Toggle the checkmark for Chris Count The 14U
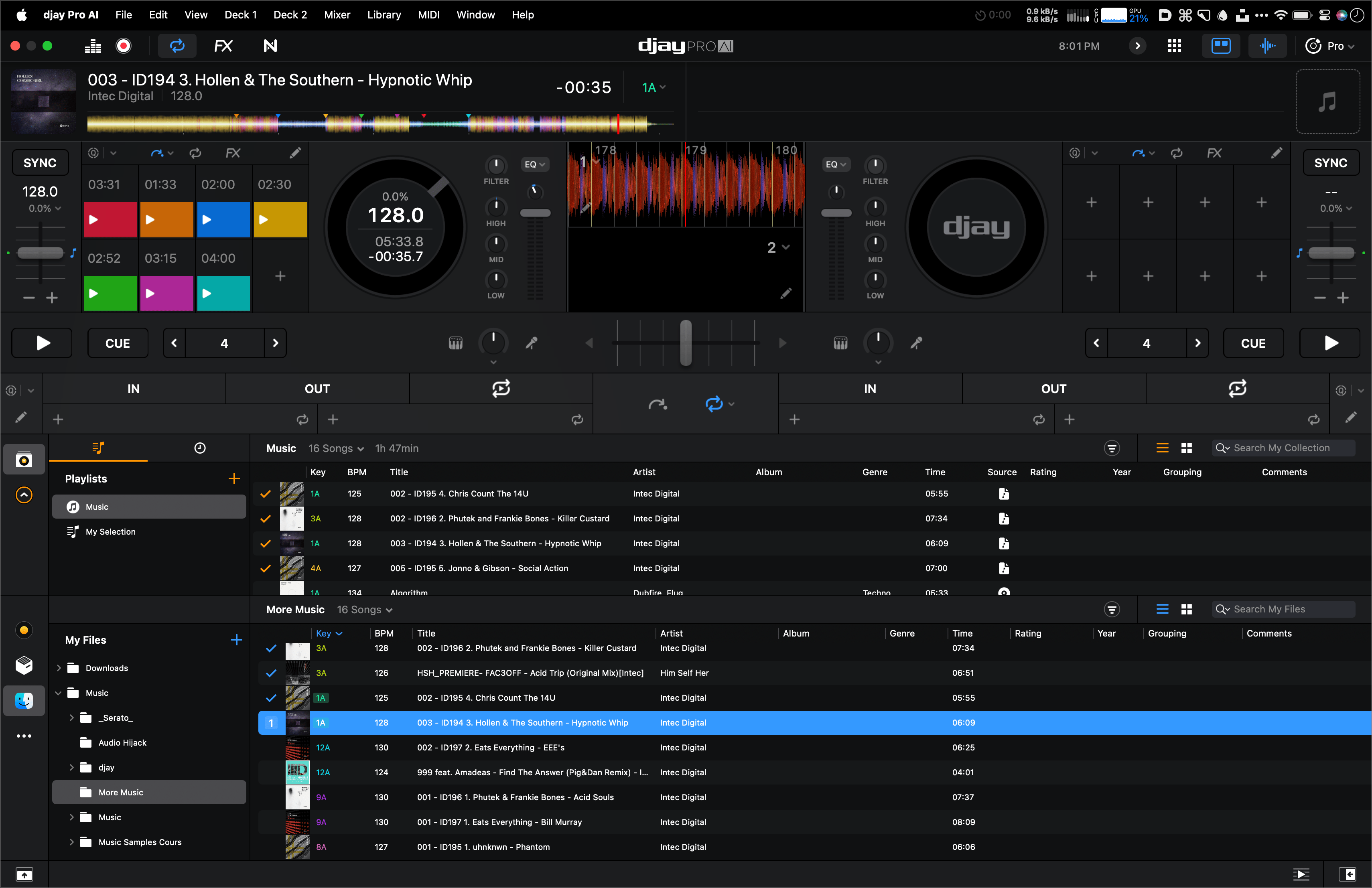The width and height of the screenshot is (1372, 888). pyautogui.click(x=265, y=493)
